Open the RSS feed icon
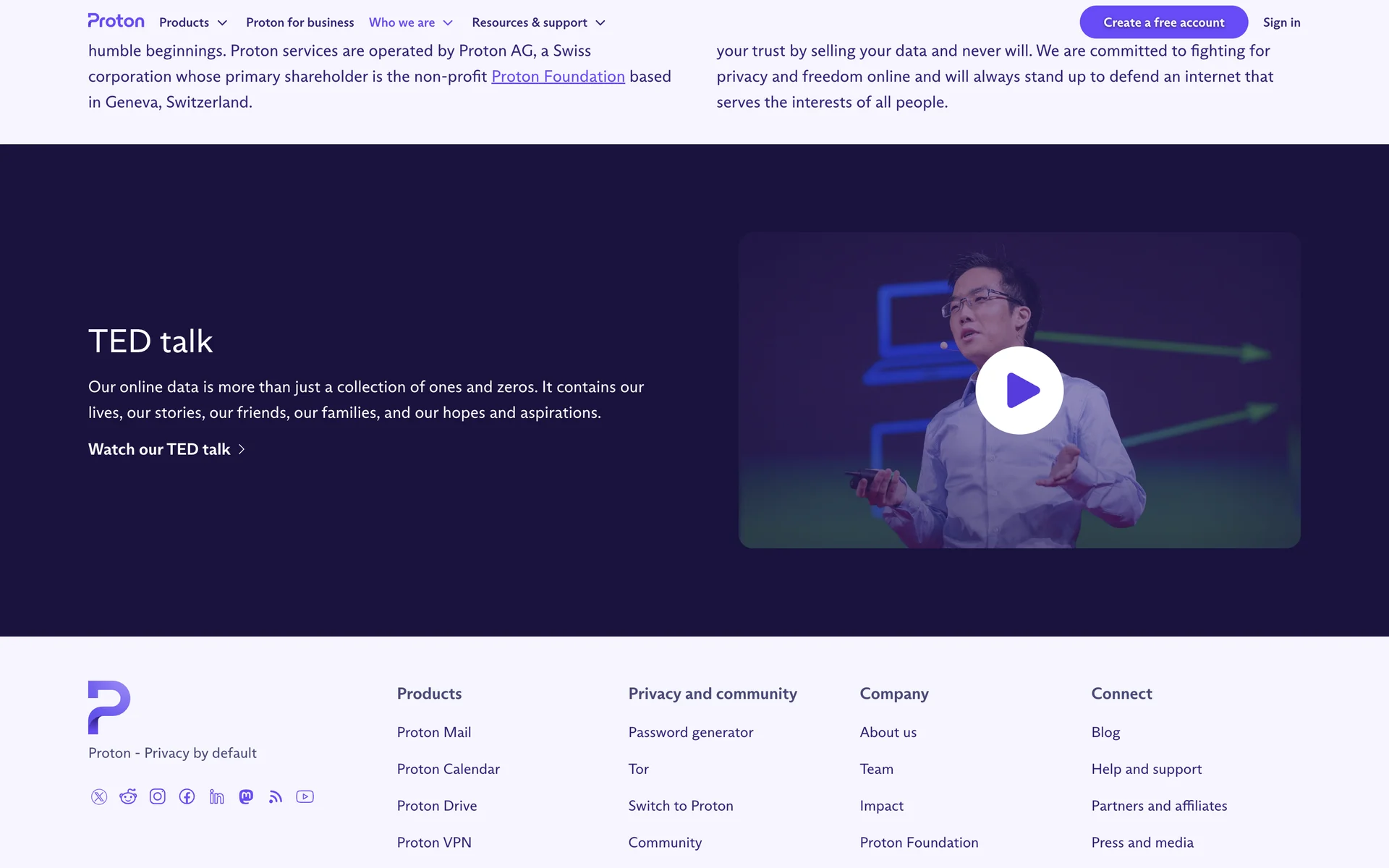 click(276, 796)
